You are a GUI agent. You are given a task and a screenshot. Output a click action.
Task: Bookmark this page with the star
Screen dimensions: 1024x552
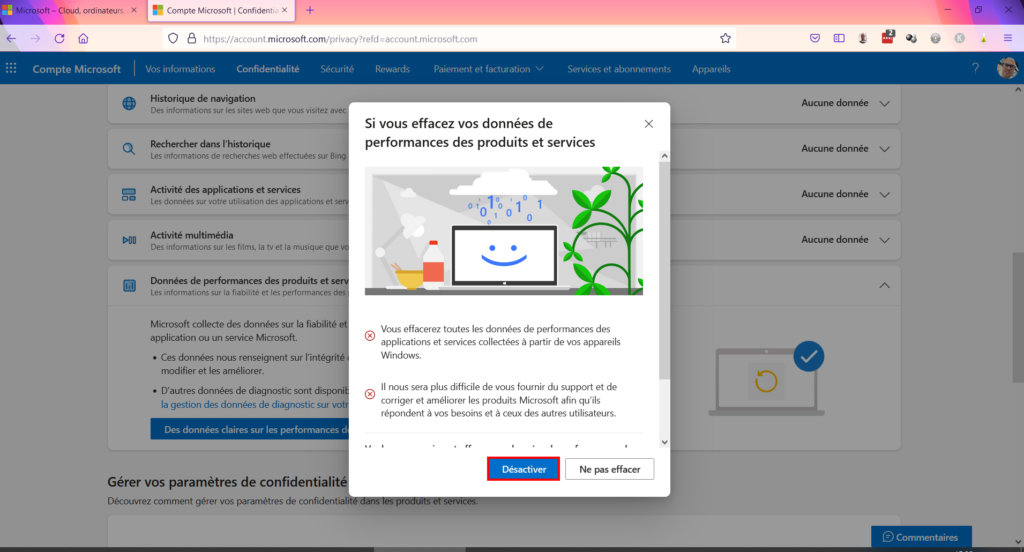(x=725, y=39)
